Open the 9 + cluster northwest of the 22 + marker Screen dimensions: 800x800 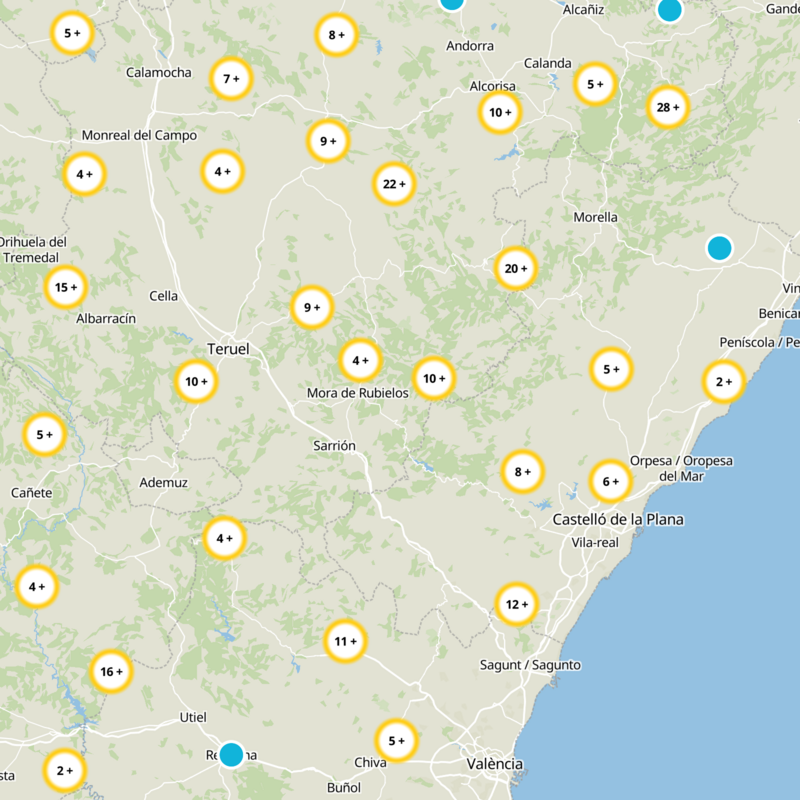click(328, 141)
